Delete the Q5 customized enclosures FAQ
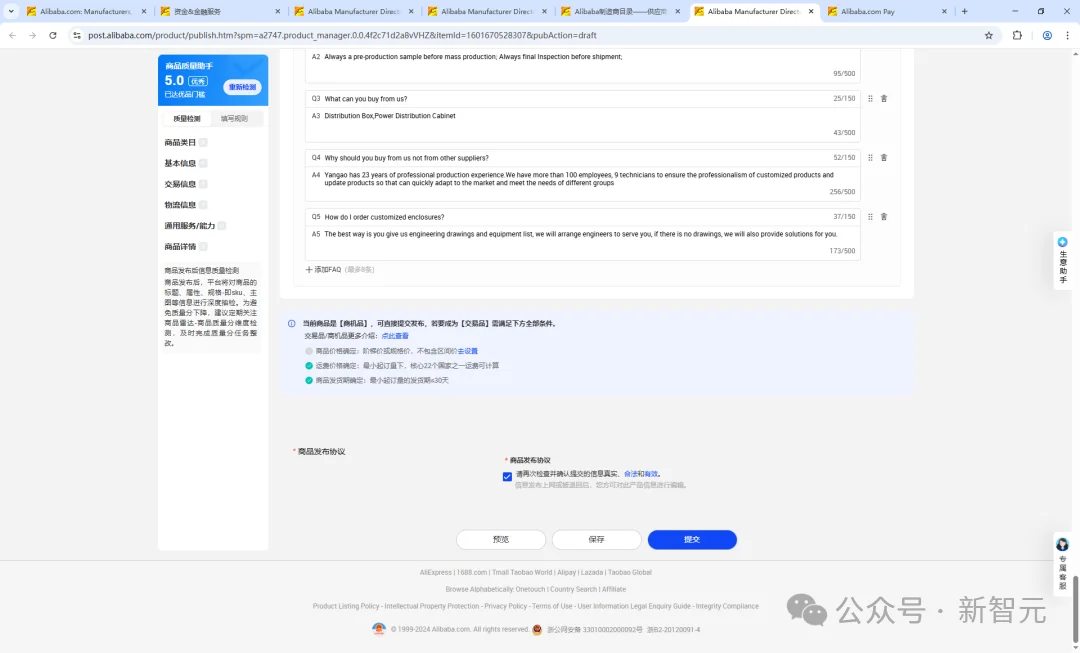 pos(884,217)
